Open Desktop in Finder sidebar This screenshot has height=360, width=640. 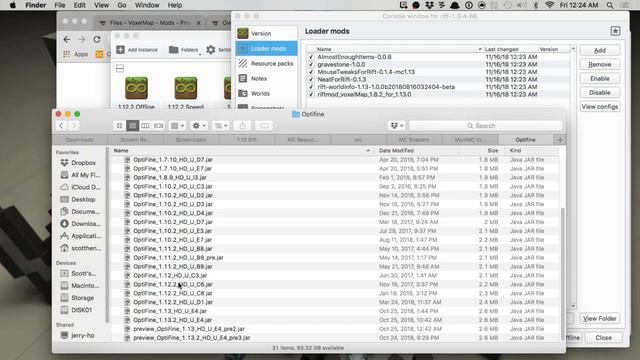tap(78, 199)
